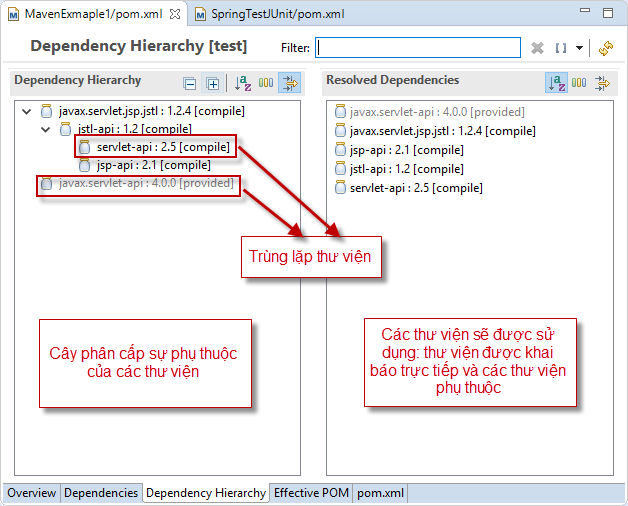Collapse all in Dependency Hierarchy panel

190,83
